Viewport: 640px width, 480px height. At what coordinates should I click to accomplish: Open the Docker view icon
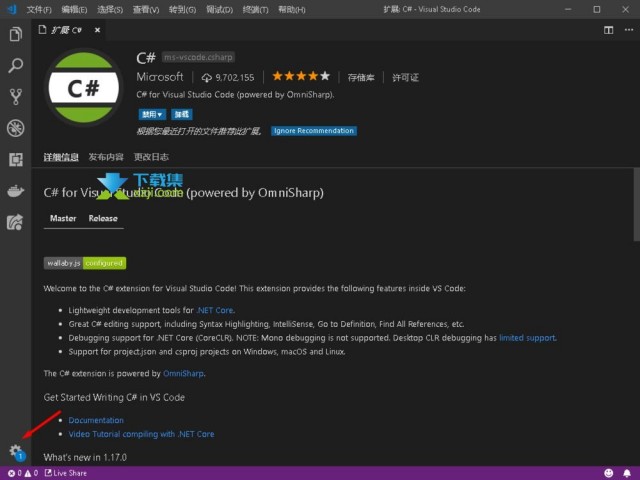[x=16, y=191]
